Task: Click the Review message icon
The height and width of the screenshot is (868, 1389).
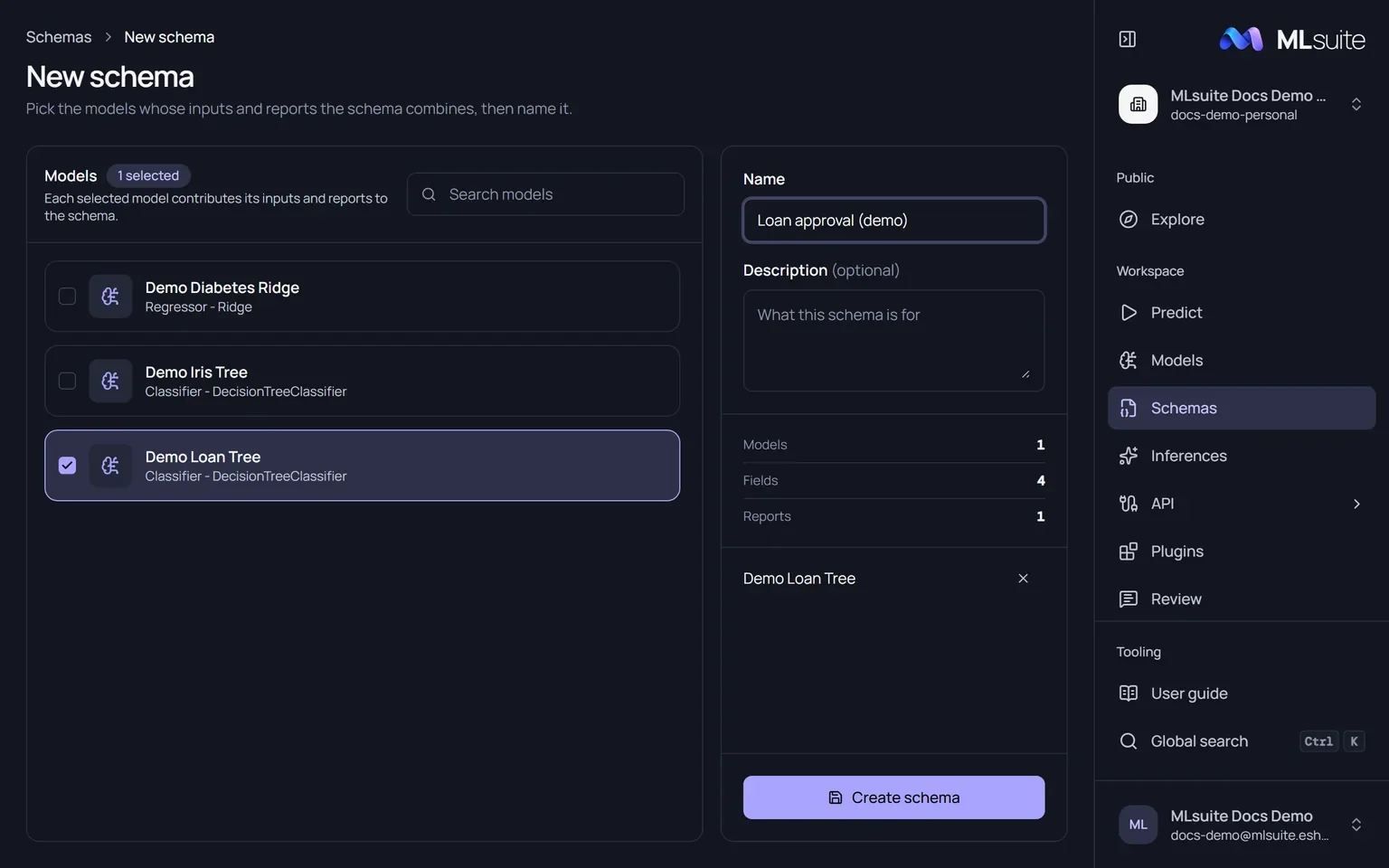Action: [1129, 599]
